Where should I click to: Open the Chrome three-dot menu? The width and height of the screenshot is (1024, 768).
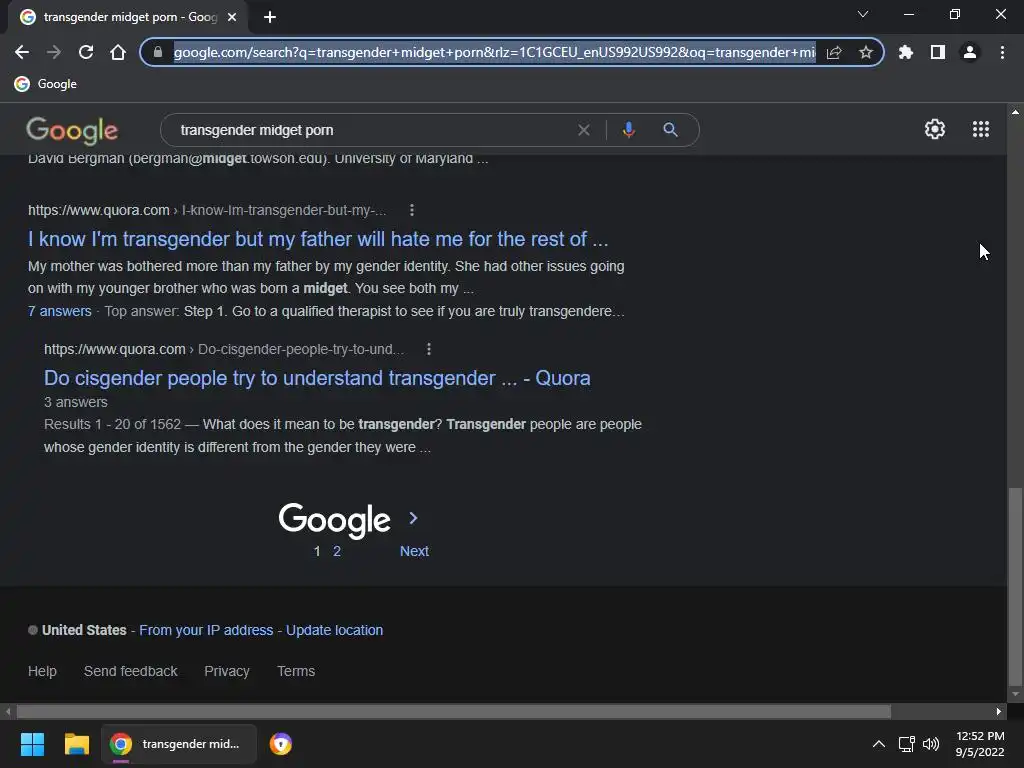(x=1002, y=52)
